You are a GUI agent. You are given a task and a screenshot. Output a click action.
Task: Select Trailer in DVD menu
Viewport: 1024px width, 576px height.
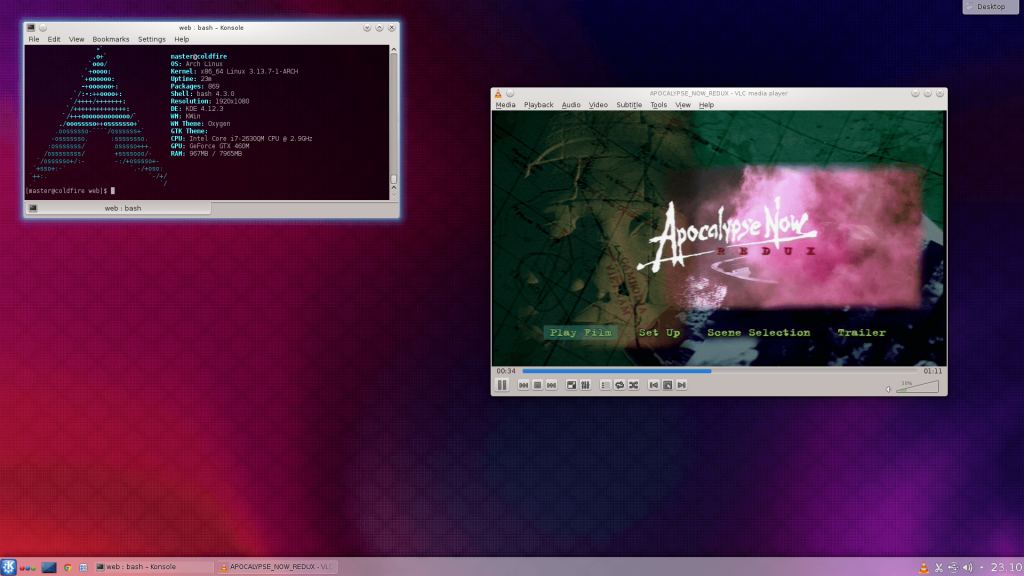click(x=861, y=332)
